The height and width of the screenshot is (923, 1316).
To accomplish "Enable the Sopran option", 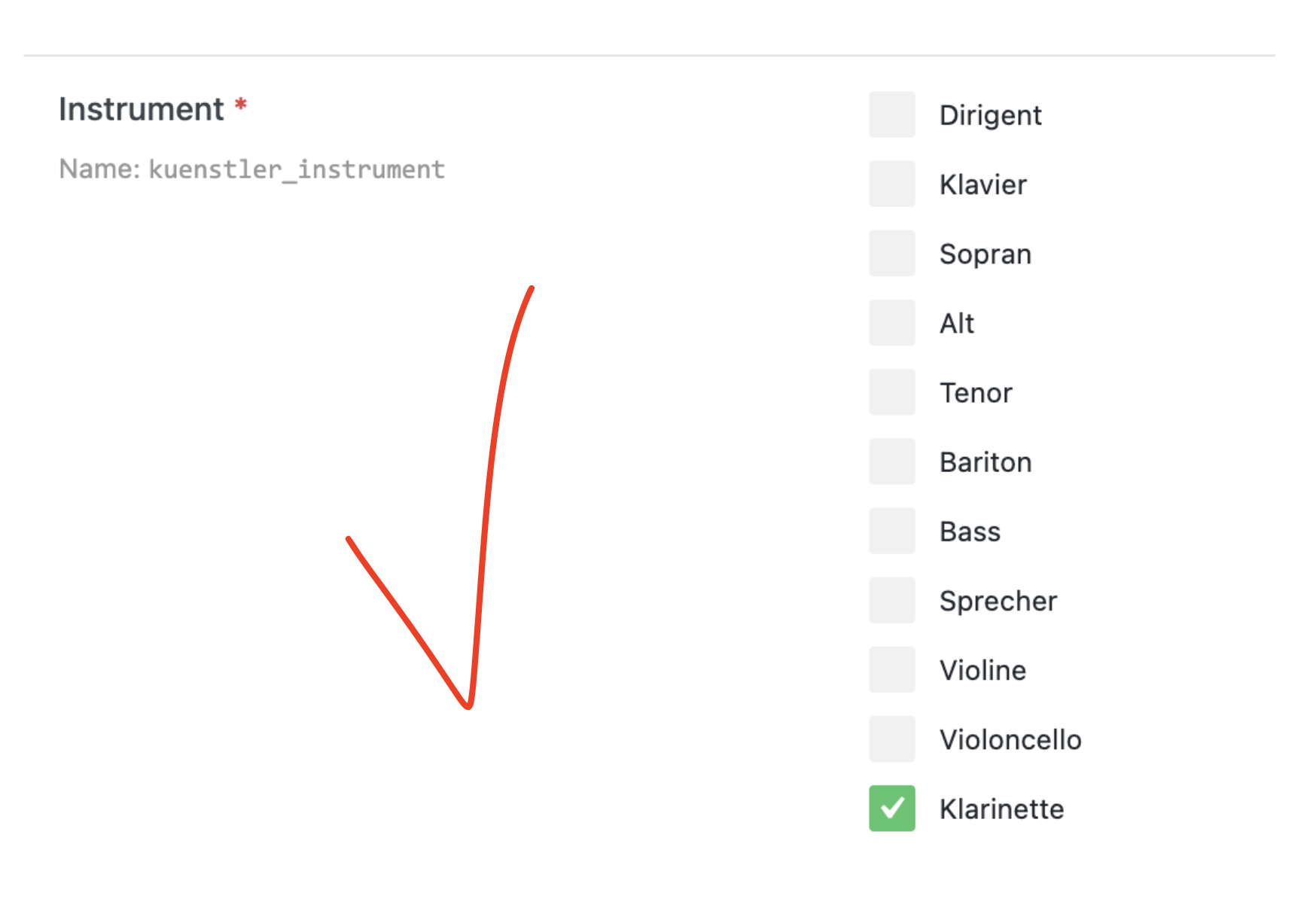I will click(891, 253).
